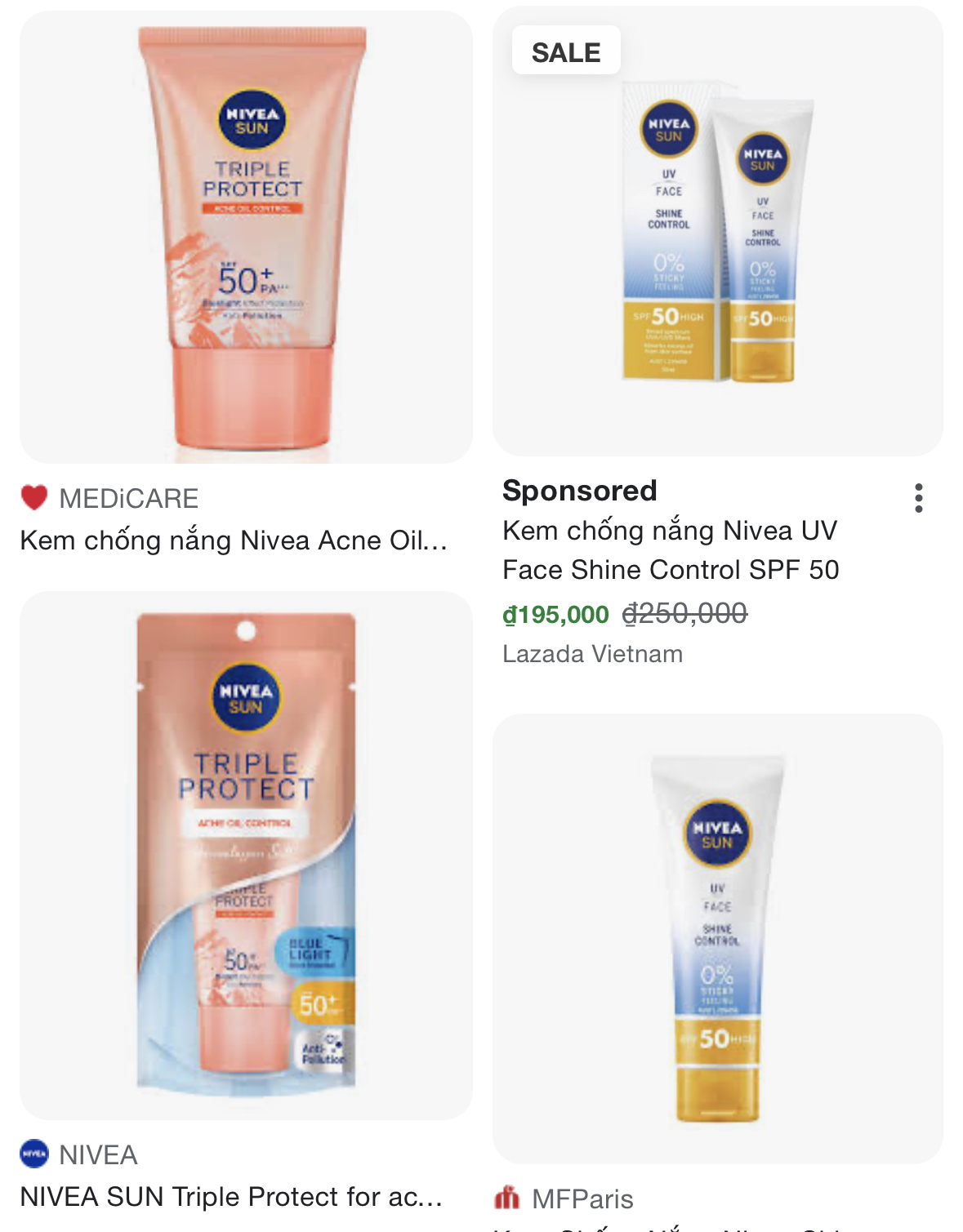The width and height of the screenshot is (963, 1232).
Task: Open NIVEA SUN Triple Protect listing title
Action: pos(231,1197)
